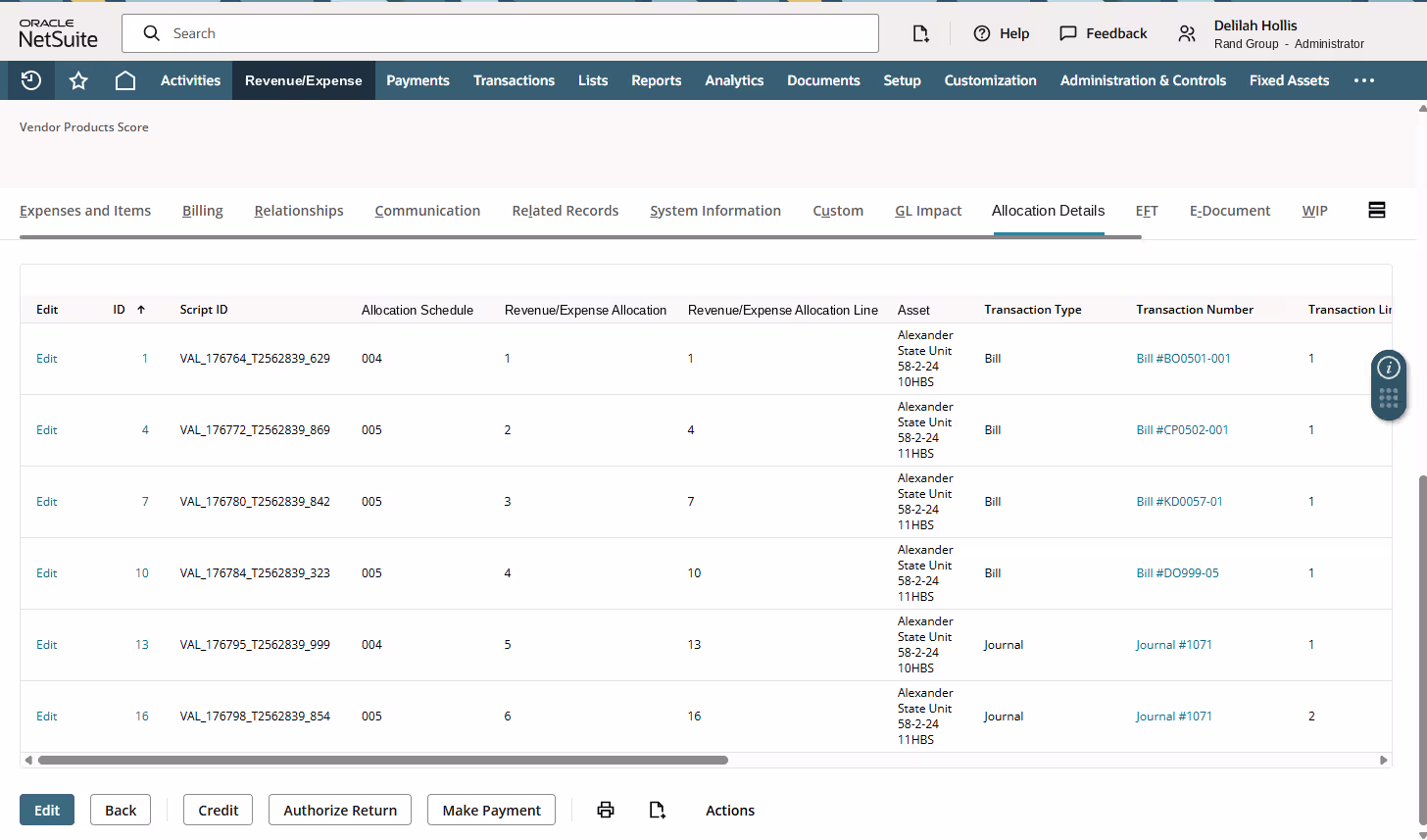Screen dimensions: 1427x840
Task: Switch to the Related Records tab
Action: [x=566, y=211]
